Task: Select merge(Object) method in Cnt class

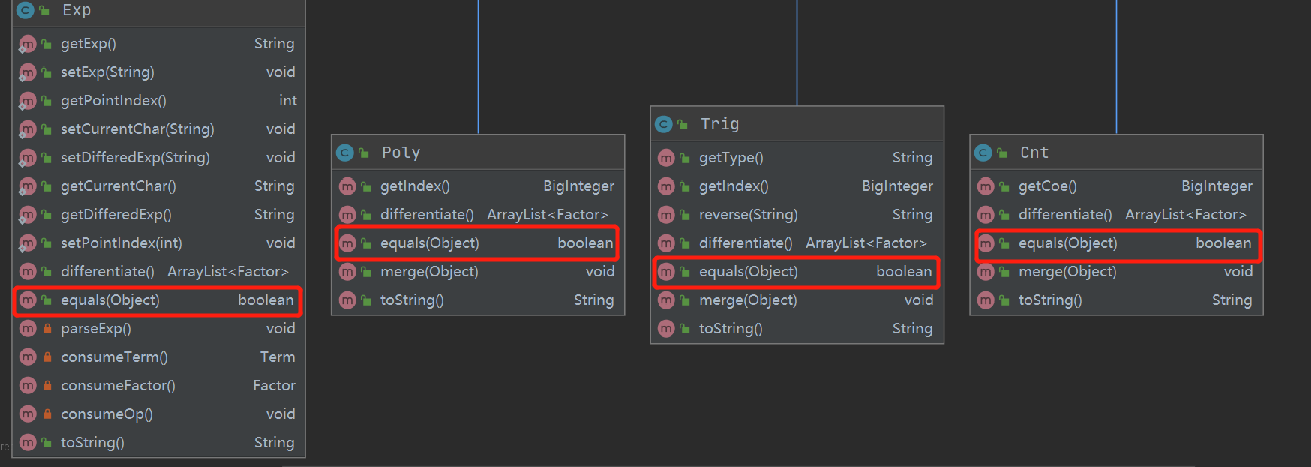Action: [x=1067, y=272]
